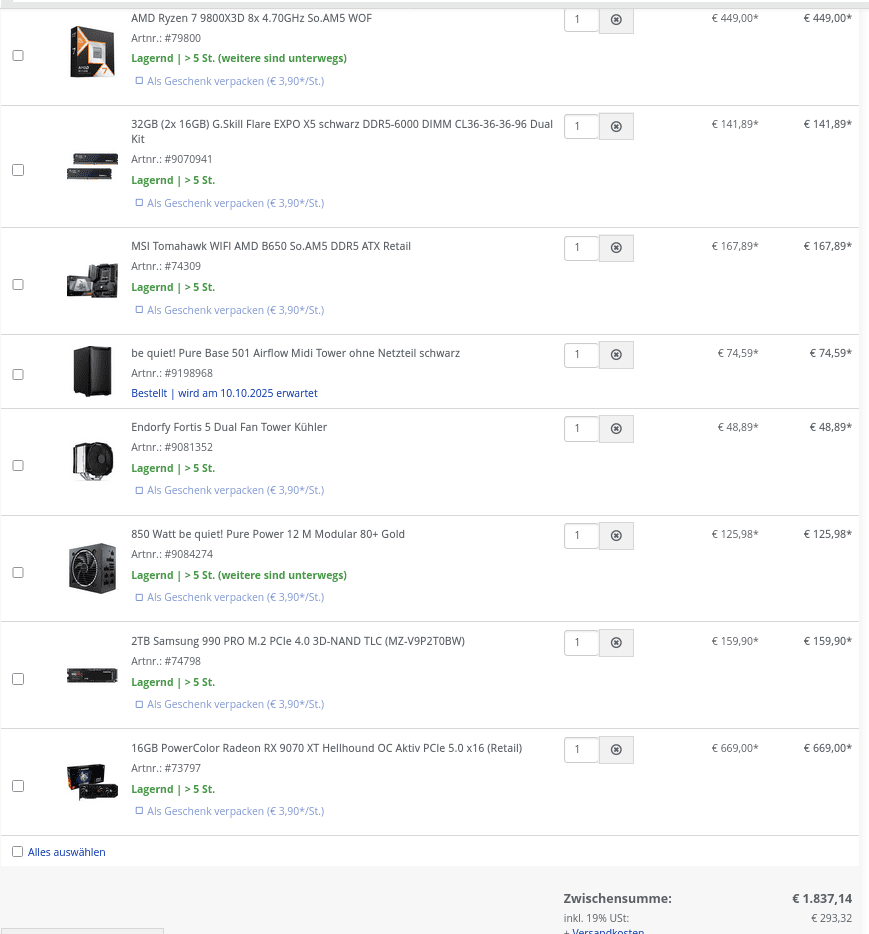Screen dimensions: 869x934
Task: Remove MSI Tomahawk WIFI motherboard from cart
Action: pos(616,248)
